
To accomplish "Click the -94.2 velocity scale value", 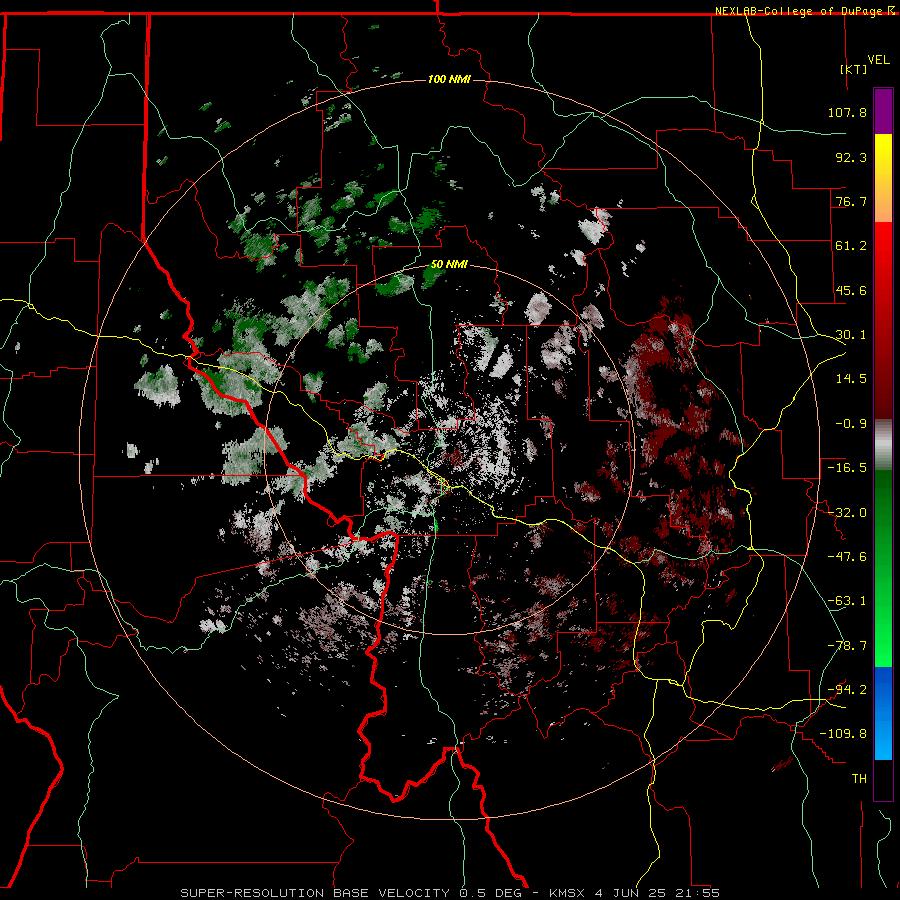I will coord(847,690).
